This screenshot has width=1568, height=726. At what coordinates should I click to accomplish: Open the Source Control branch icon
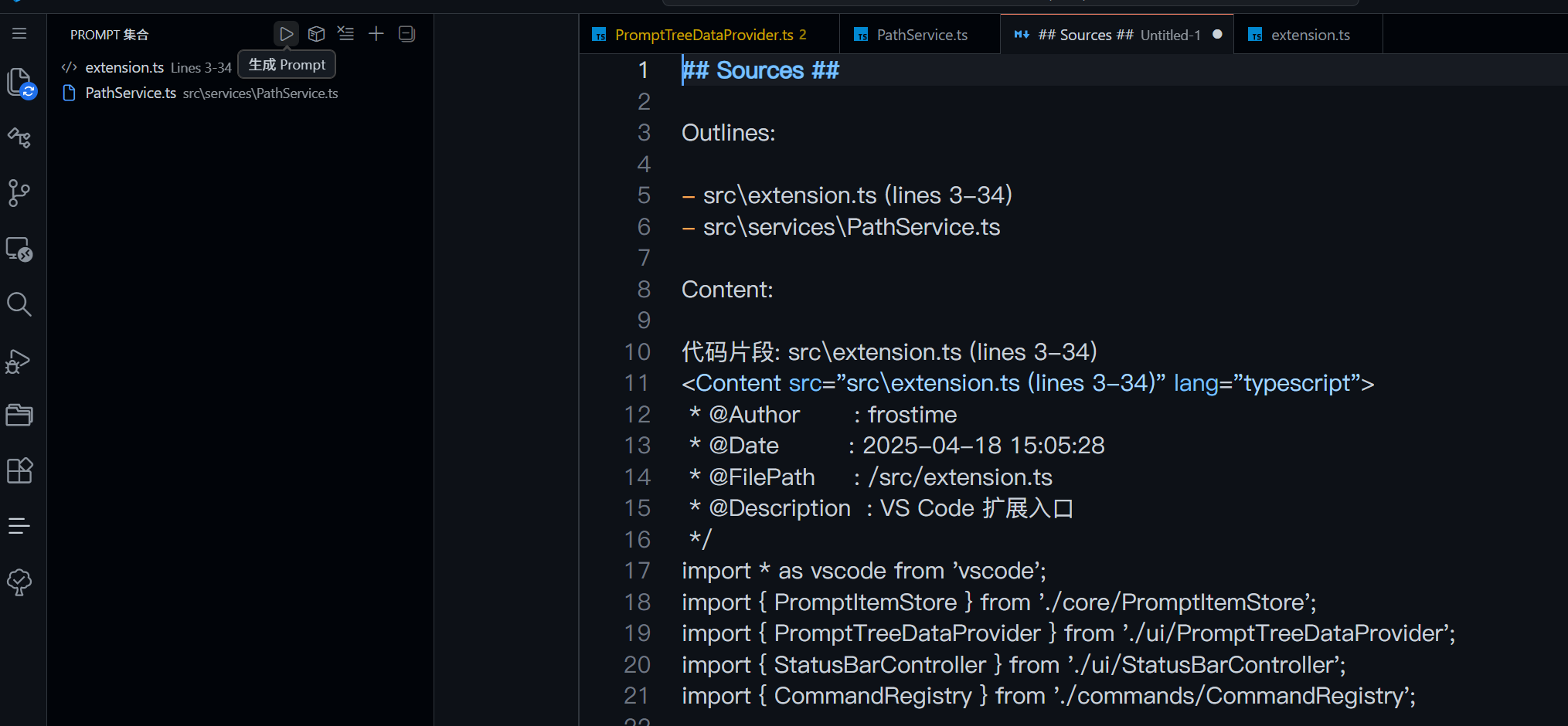click(x=19, y=193)
